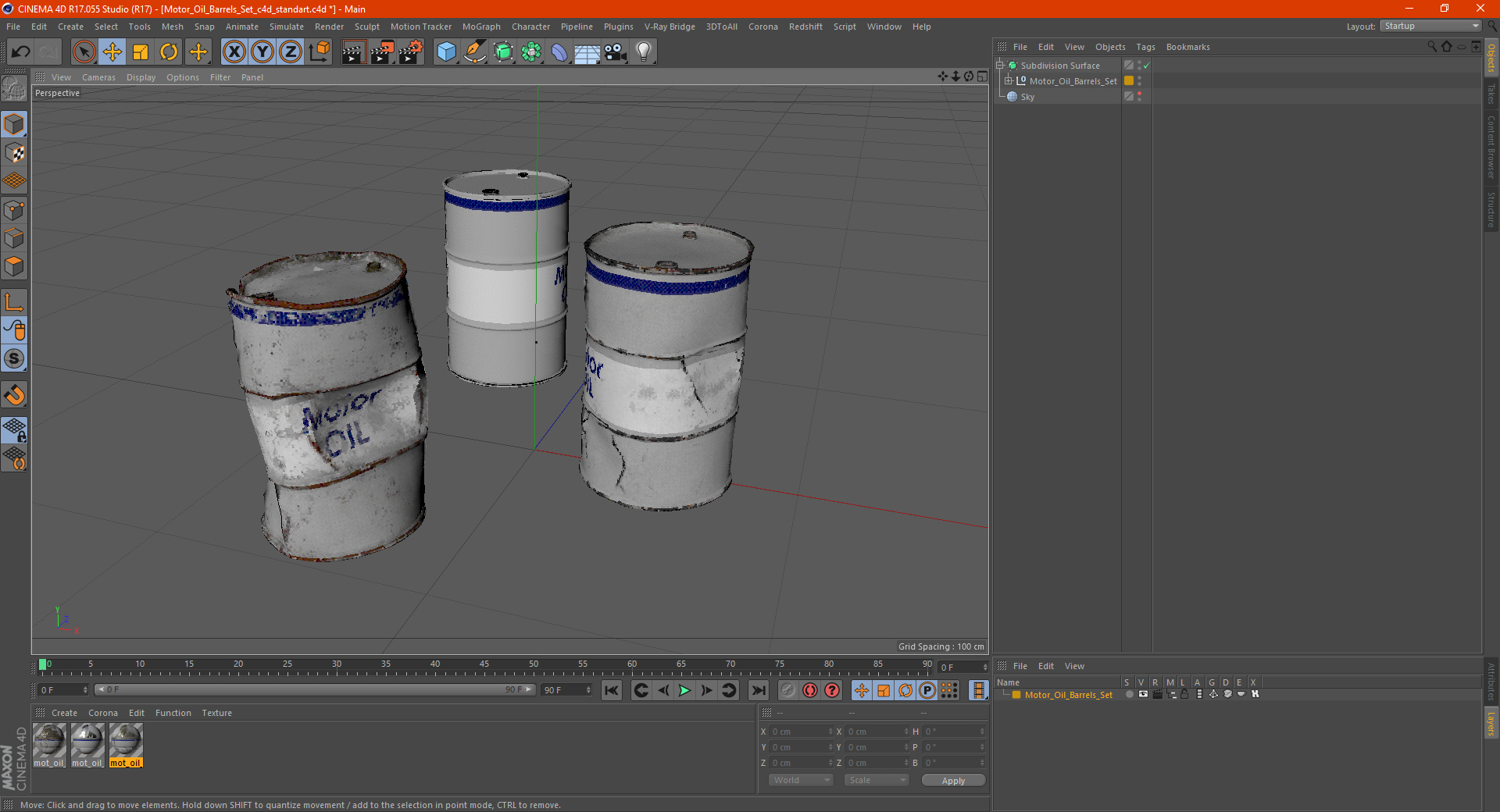This screenshot has height=812, width=1500.
Task: Toggle Z axis lock
Action: click(x=291, y=52)
